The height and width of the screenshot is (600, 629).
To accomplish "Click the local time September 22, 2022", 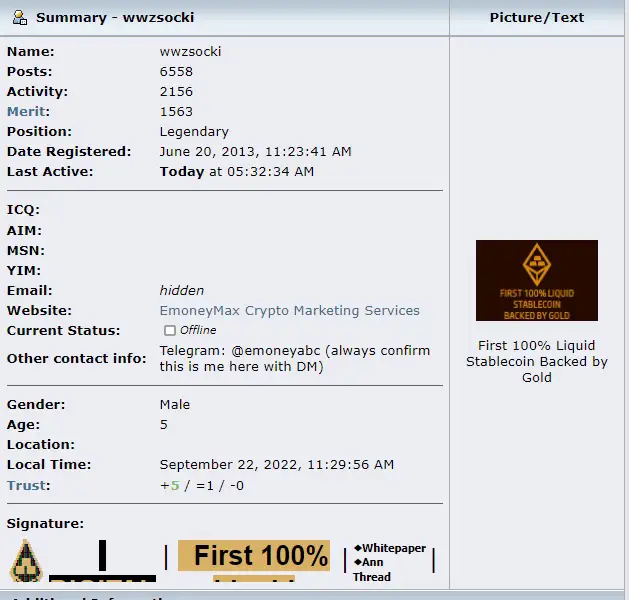I will (277, 464).
